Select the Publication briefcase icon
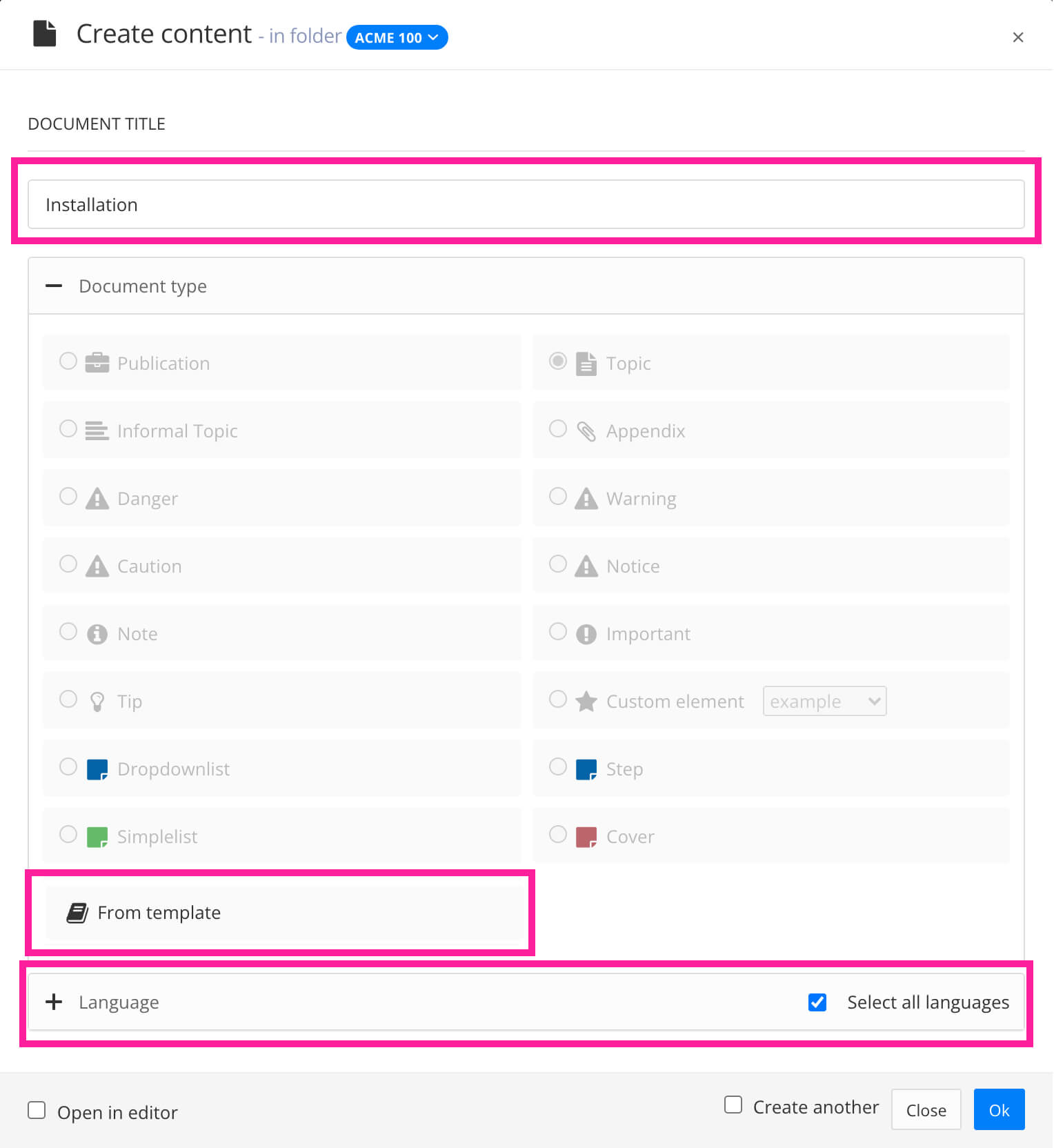The width and height of the screenshot is (1054, 1148). (97, 362)
